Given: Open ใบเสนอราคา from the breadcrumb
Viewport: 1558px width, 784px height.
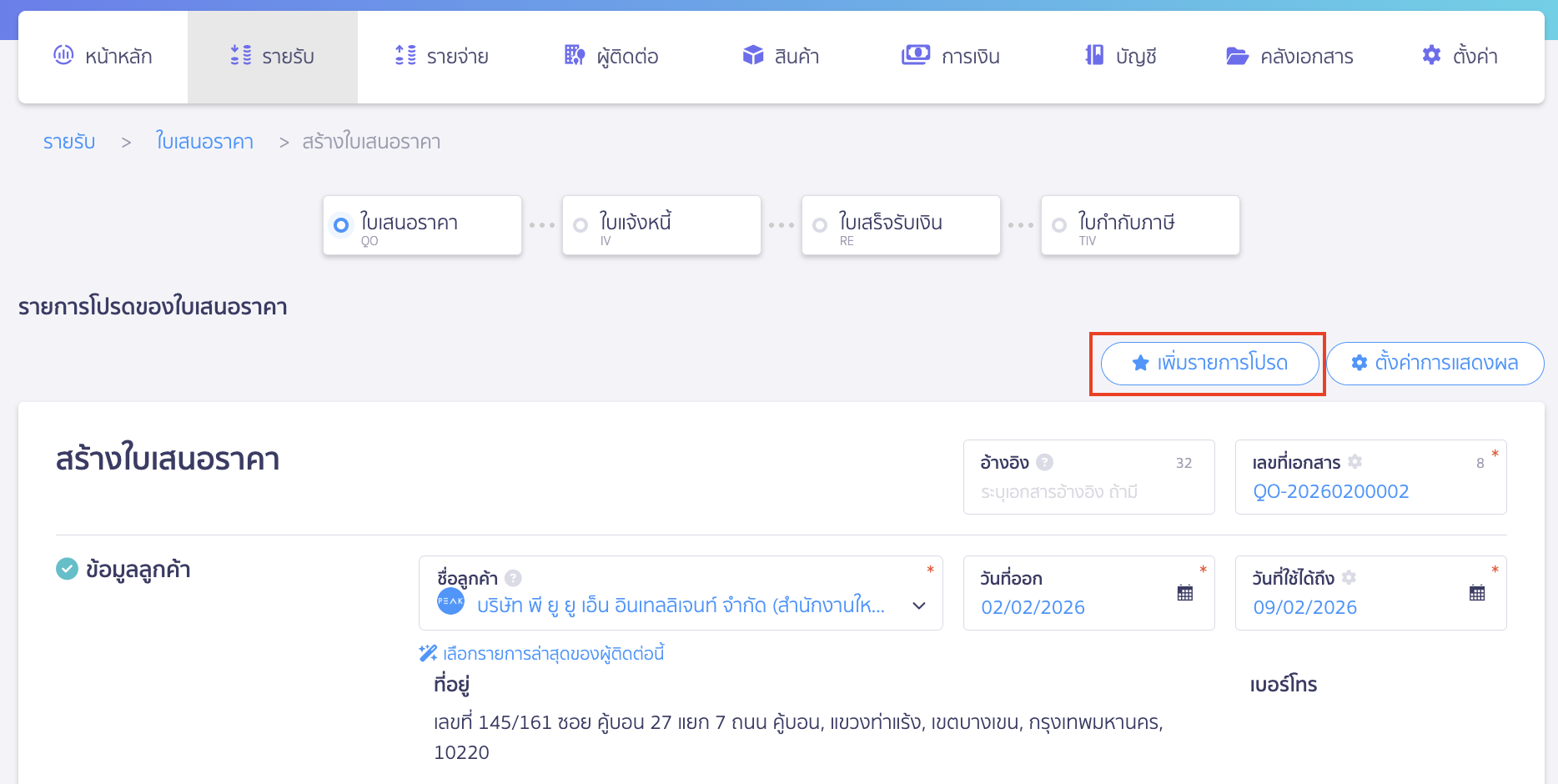Looking at the screenshot, I should coord(204,141).
